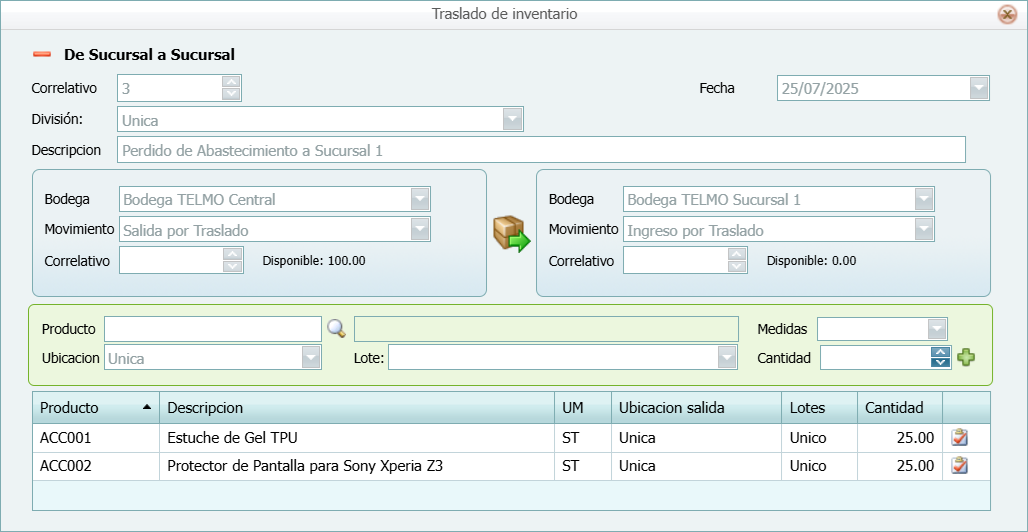The image size is (1028, 532).
Task: Click the product search magnifier icon
Action: tap(336, 328)
